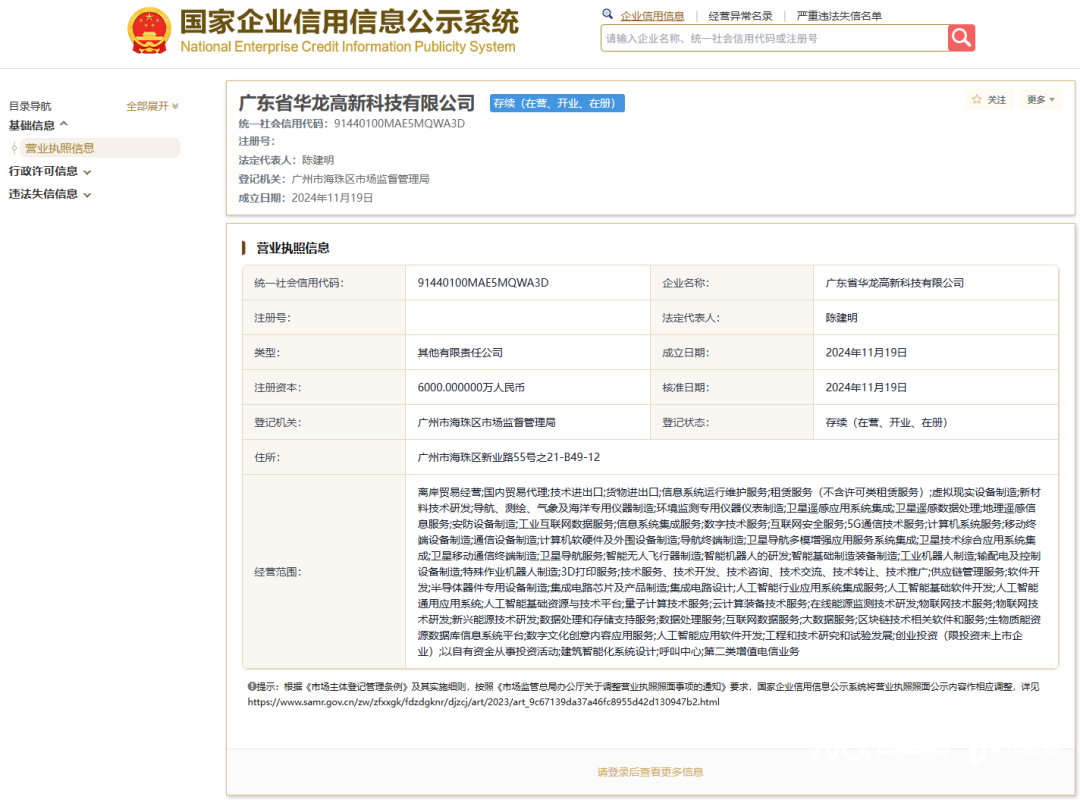Switch to the 严重违法失信名单 tab
The height and width of the screenshot is (800, 1080).
click(x=839, y=16)
